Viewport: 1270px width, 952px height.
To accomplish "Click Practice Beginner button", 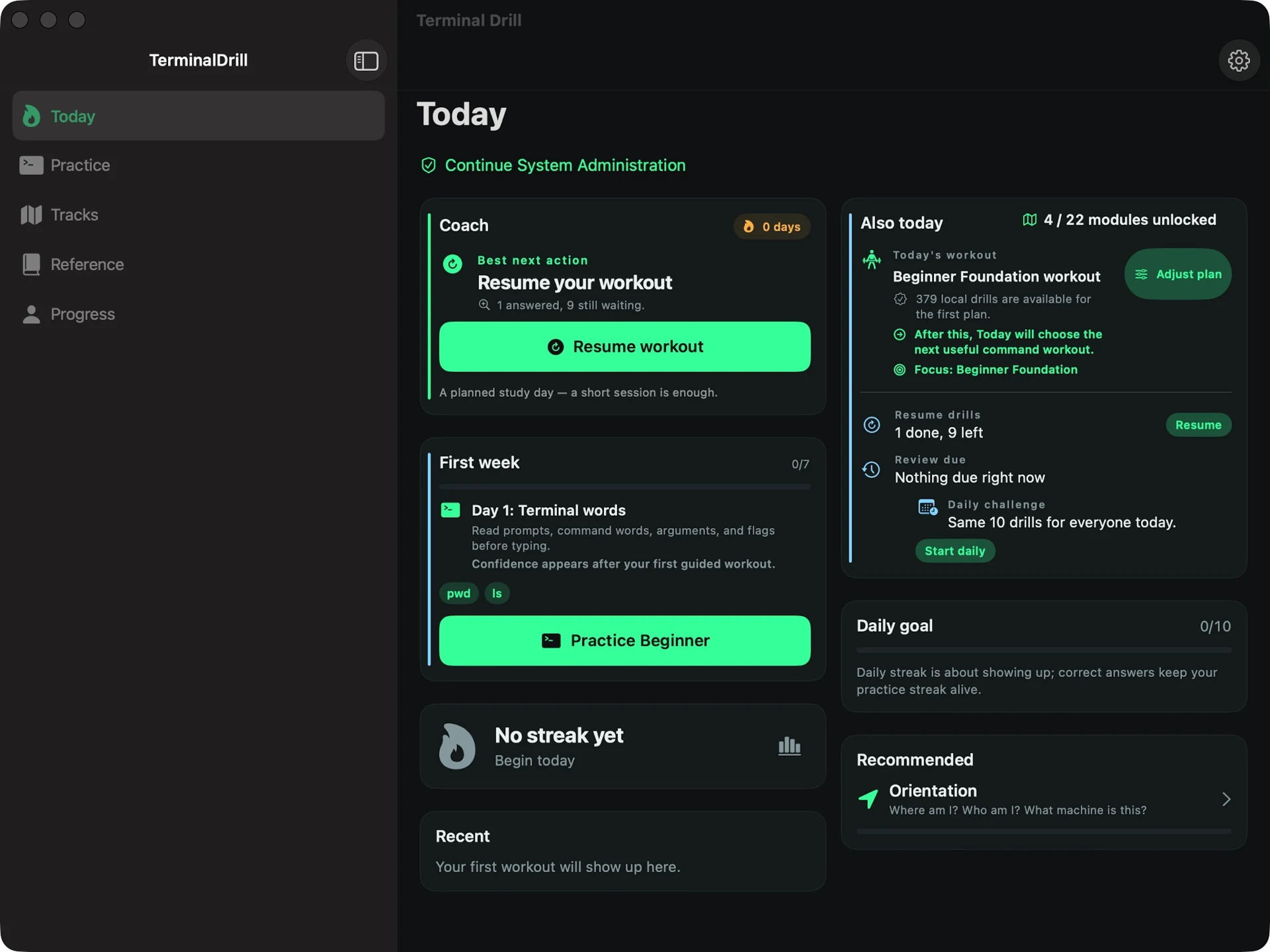I will 624,641.
